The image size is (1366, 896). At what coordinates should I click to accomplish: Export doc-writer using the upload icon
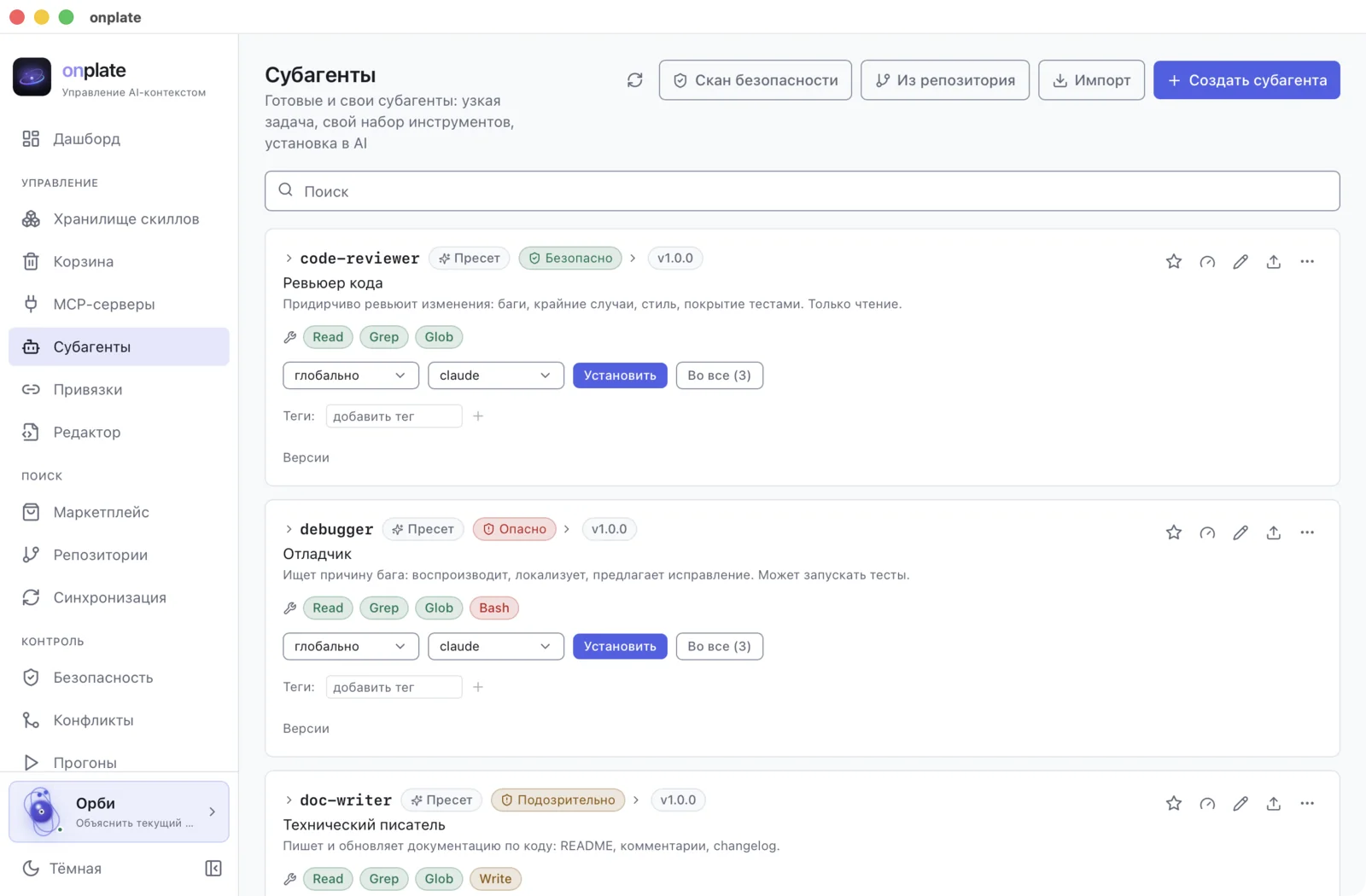click(x=1274, y=804)
